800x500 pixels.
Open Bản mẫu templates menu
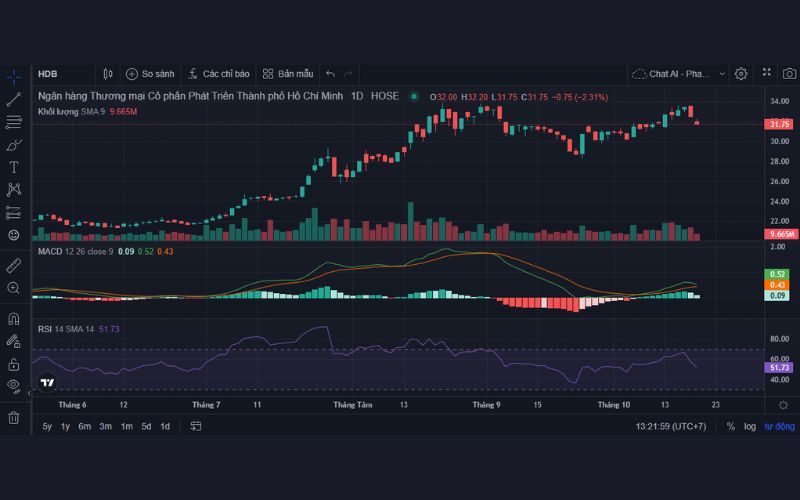[x=287, y=74]
